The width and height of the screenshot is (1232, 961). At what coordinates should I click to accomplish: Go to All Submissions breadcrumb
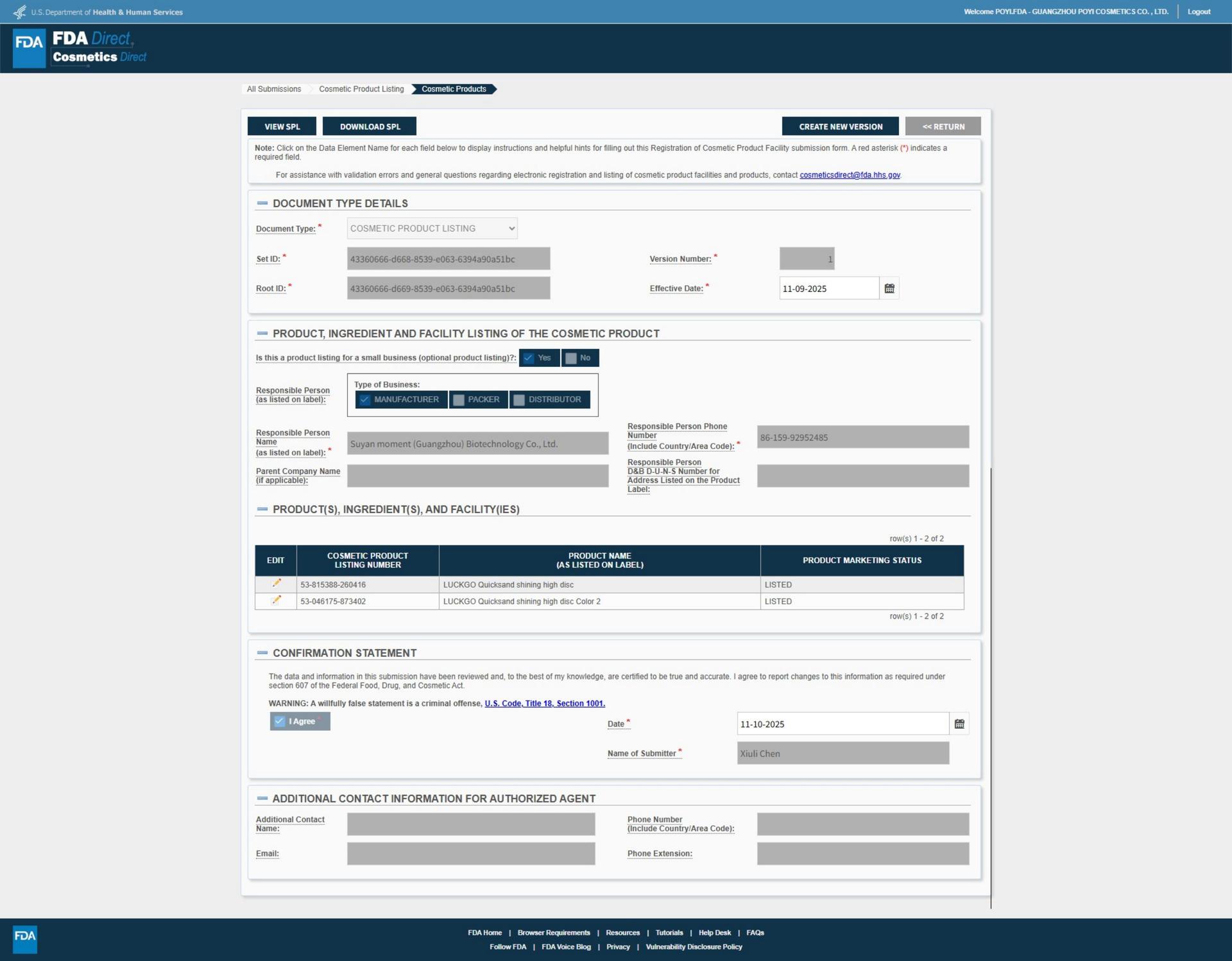click(274, 89)
